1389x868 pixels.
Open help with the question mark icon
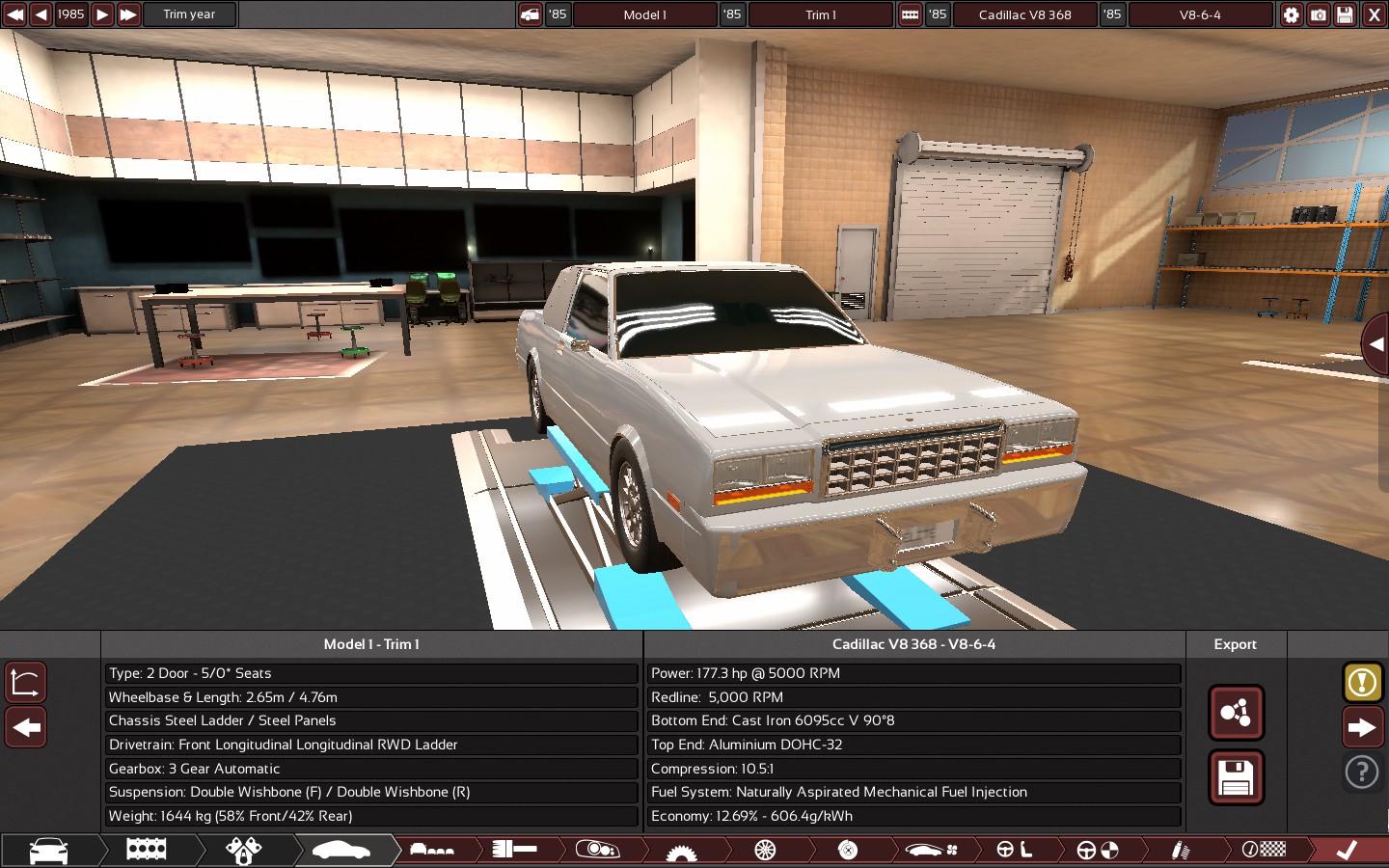pyautogui.click(x=1362, y=772)
